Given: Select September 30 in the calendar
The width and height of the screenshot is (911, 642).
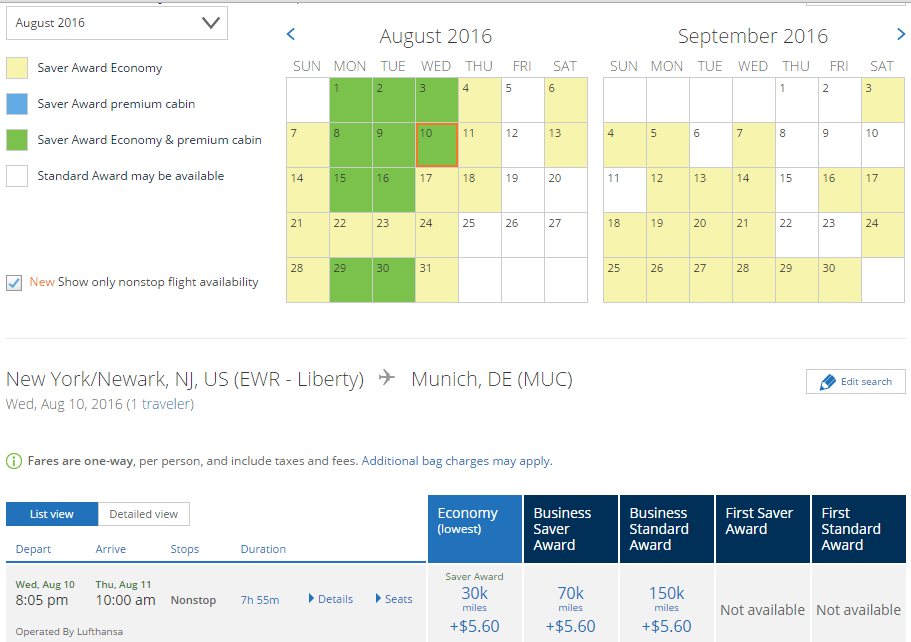Looking at the screenshot, I should 840,280.
